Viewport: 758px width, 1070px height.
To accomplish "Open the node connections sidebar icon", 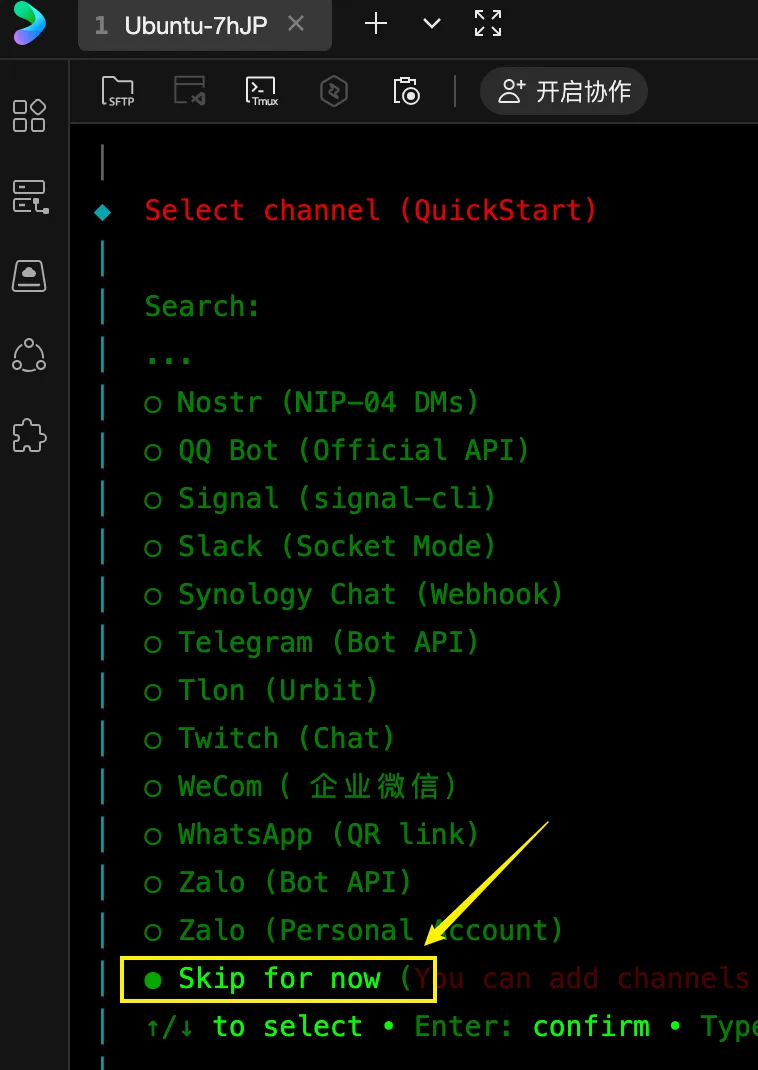I will (x=29, y=355).
